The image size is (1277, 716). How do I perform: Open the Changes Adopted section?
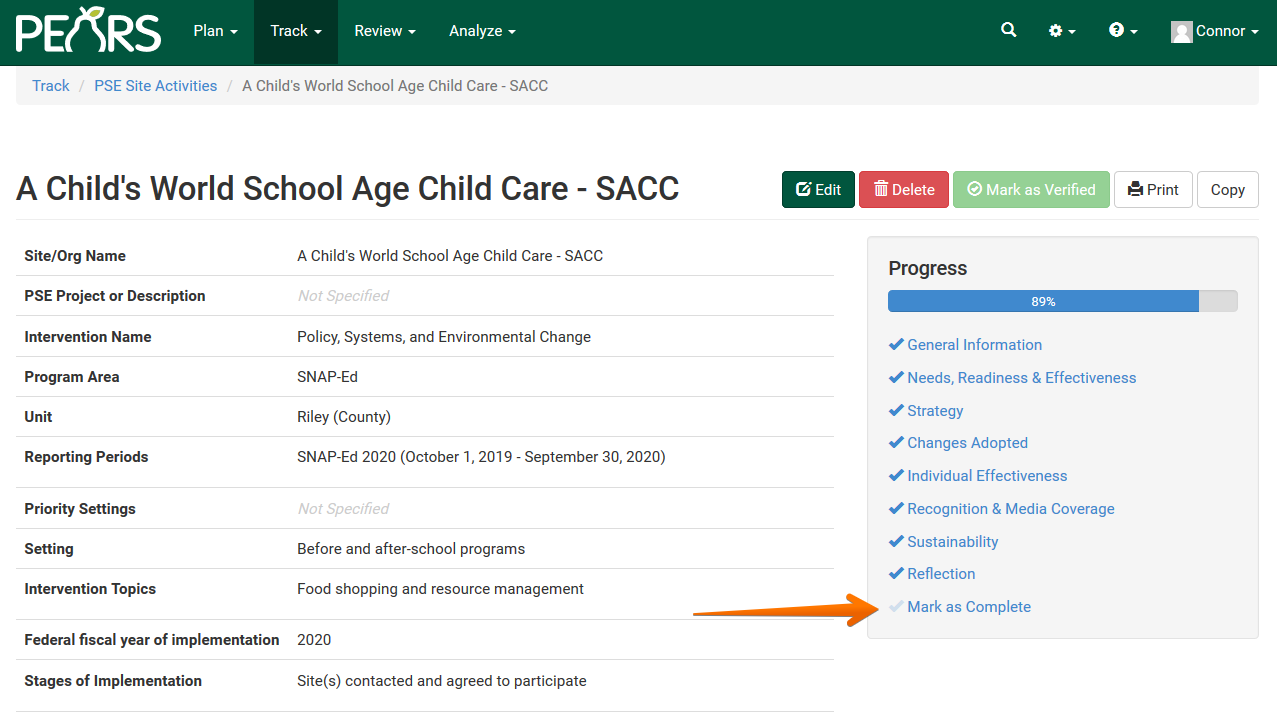click(x=967, y=443)
